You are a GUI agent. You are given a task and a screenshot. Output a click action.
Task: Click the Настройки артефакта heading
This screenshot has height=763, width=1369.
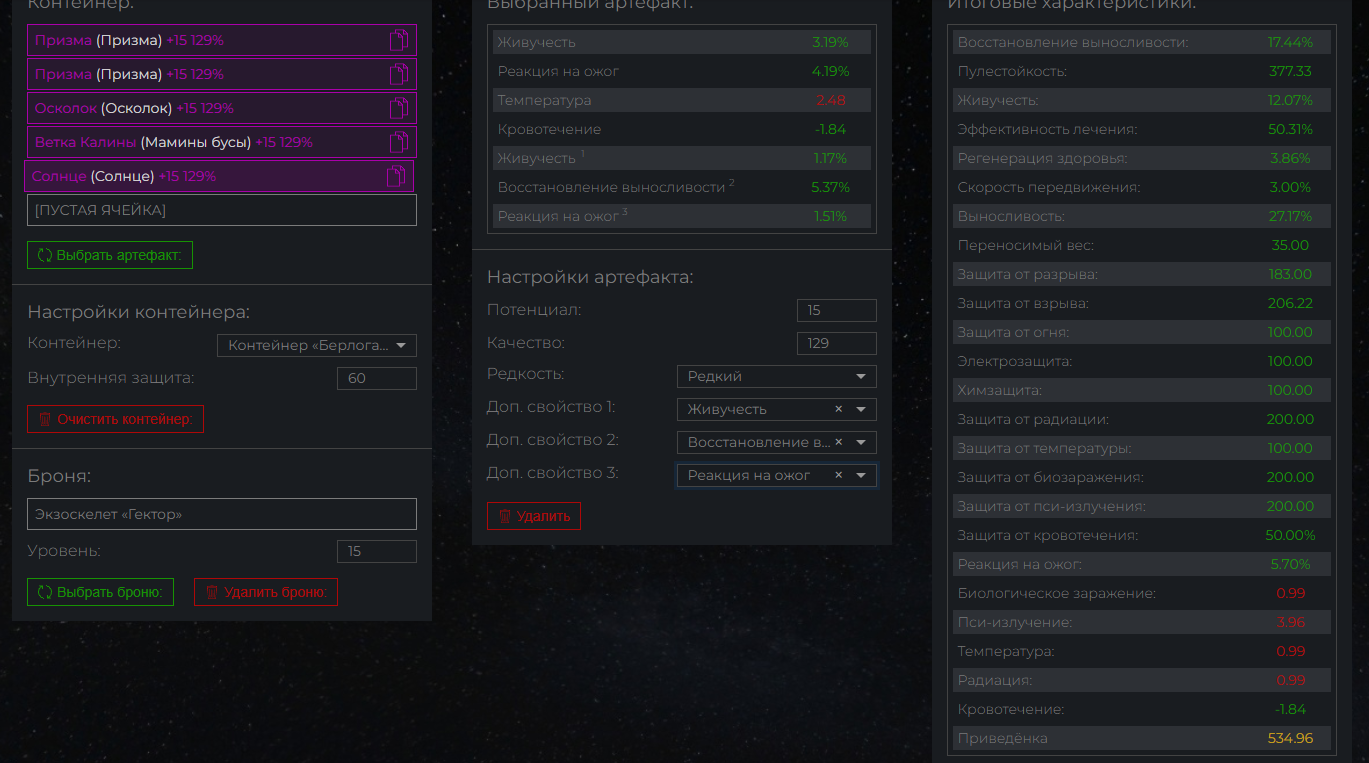coord(590,277)
